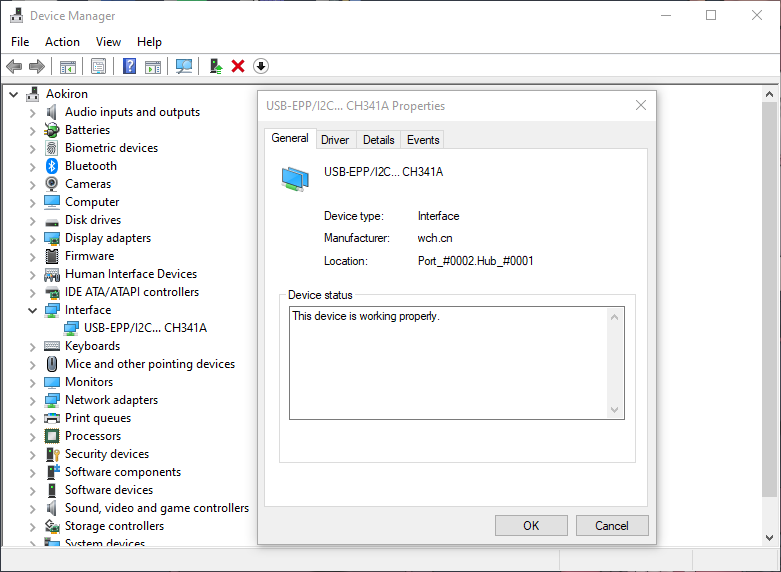Click the Disable device down-arrow icon
The width and height of the screenshot is (781, 572).
(x=261, y=66)
